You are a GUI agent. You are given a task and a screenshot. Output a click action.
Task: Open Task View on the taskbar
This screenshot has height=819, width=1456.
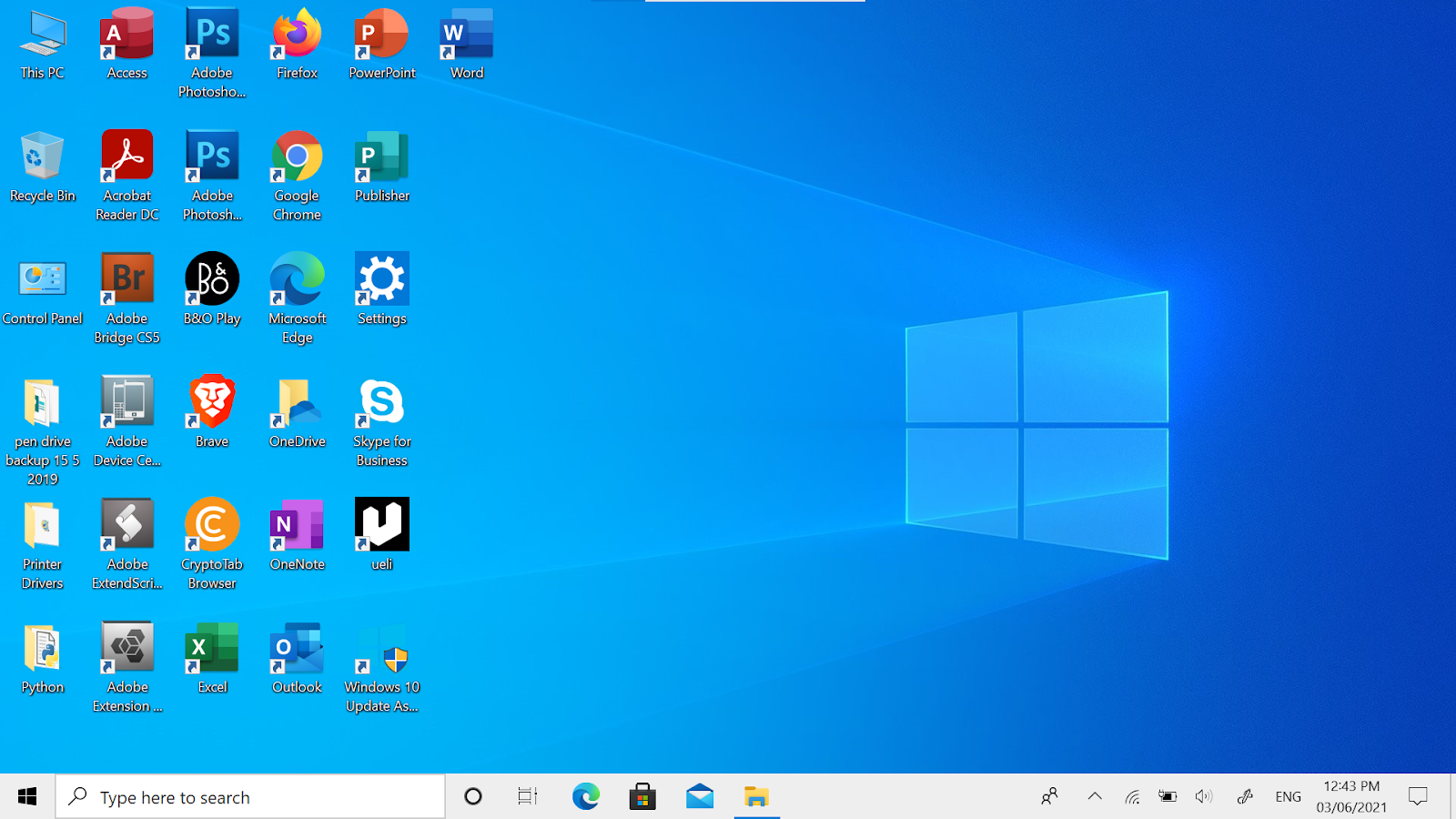point(528,797)
